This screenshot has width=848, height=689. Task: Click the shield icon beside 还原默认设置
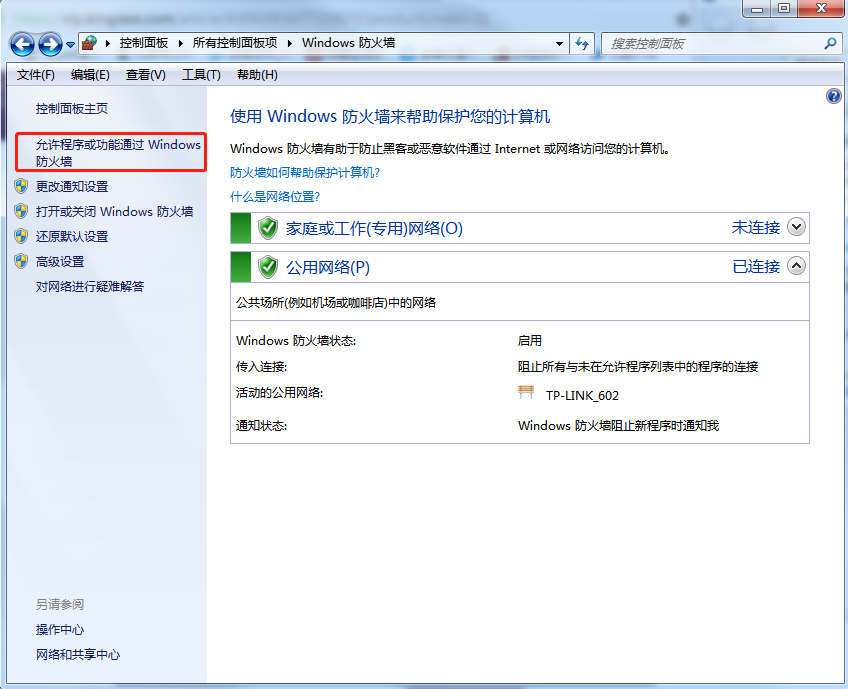point(21,236)
